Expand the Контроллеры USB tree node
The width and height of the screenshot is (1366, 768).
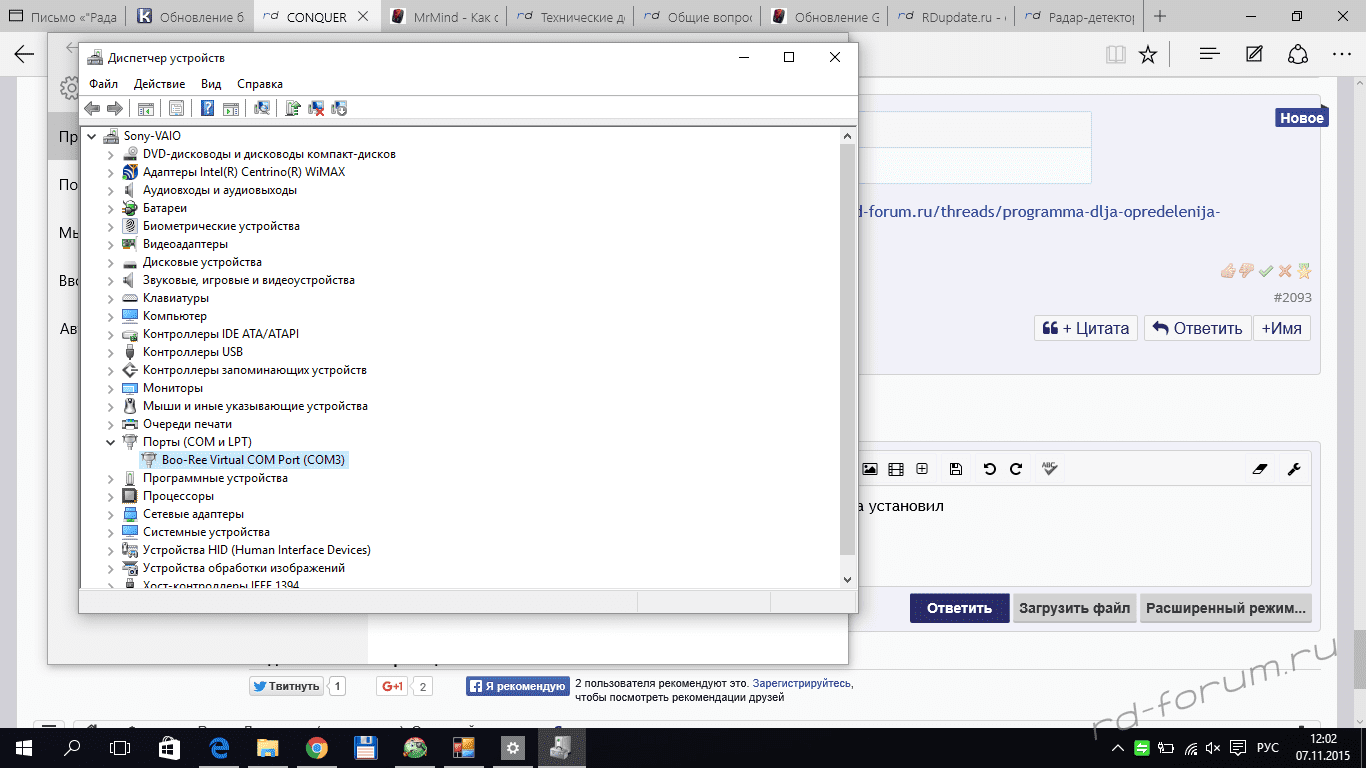click(x=111, y=352)
